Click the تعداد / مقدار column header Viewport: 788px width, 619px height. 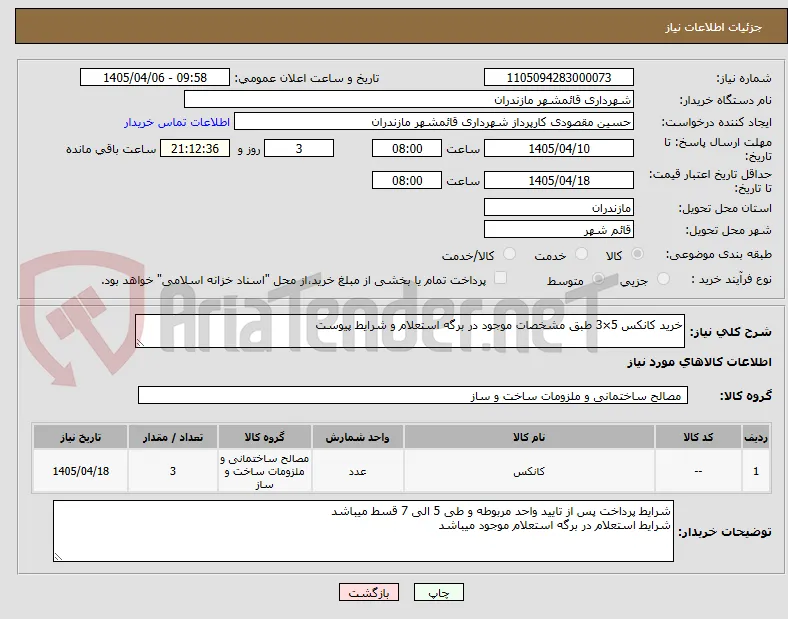173,437
